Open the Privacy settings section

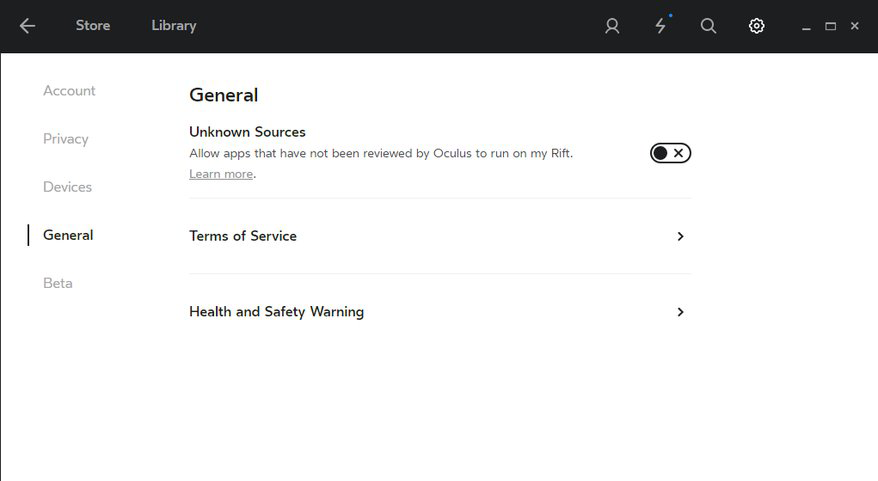click(x=66, y=139)
